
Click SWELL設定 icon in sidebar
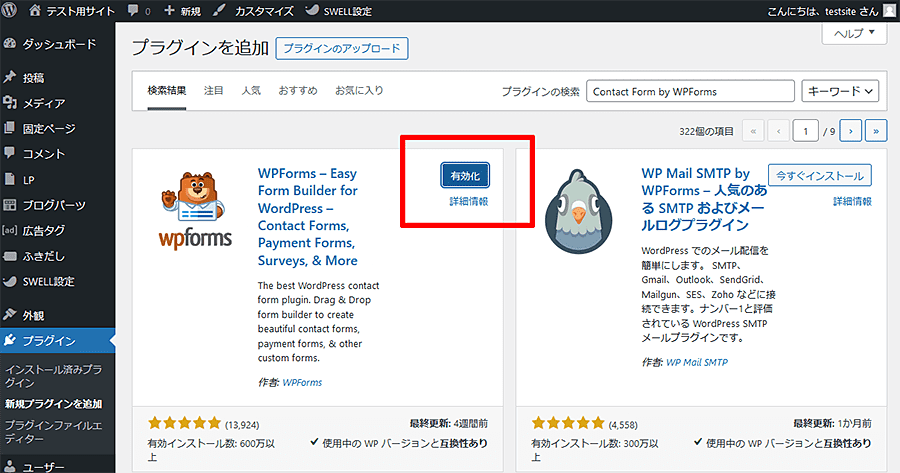pos(9,281)
